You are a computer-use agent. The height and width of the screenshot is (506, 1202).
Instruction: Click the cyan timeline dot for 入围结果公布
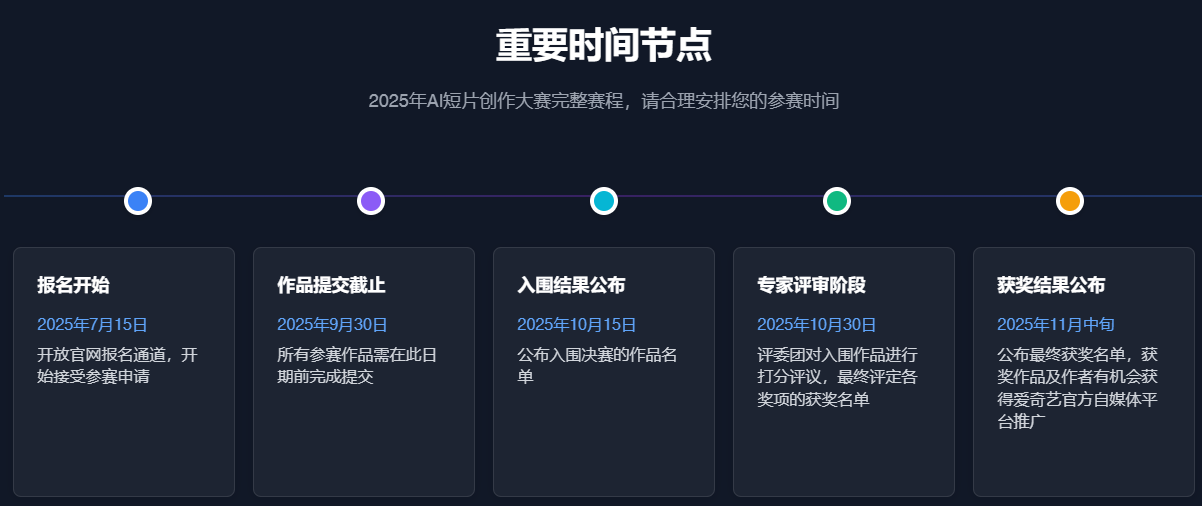coord(604,201)
